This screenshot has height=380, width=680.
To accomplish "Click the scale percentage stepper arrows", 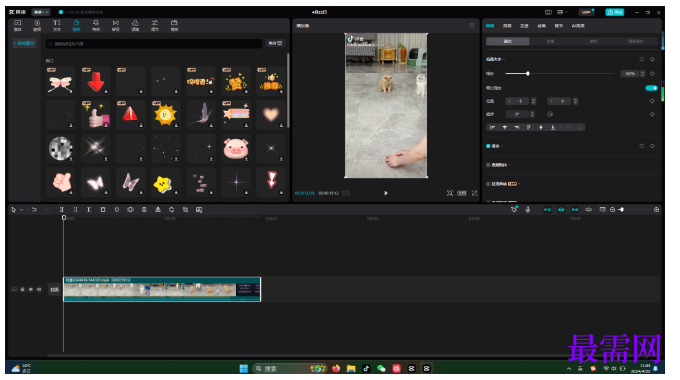I will coord(643,74).
